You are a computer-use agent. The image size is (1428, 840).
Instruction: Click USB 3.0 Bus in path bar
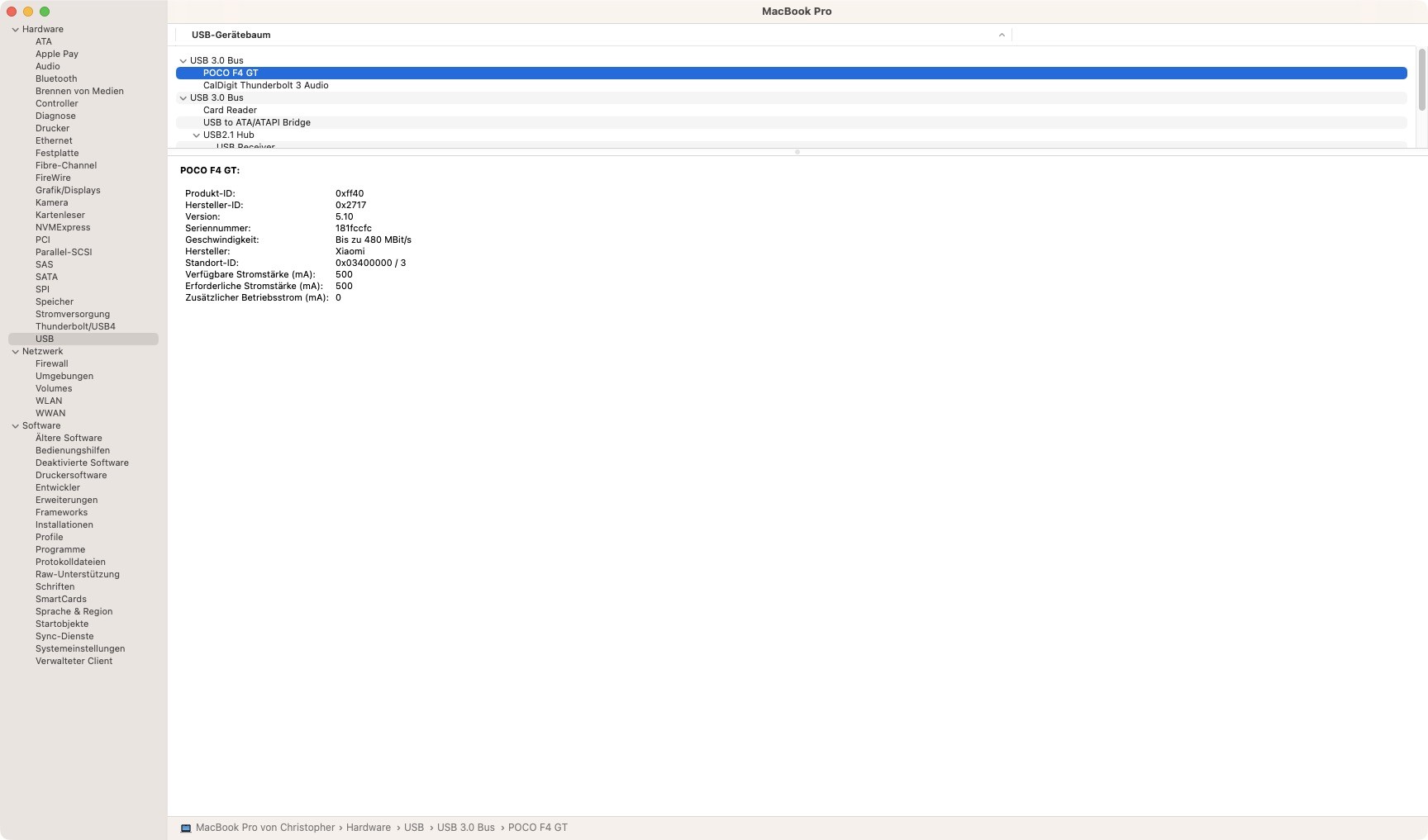pos(466,828)
